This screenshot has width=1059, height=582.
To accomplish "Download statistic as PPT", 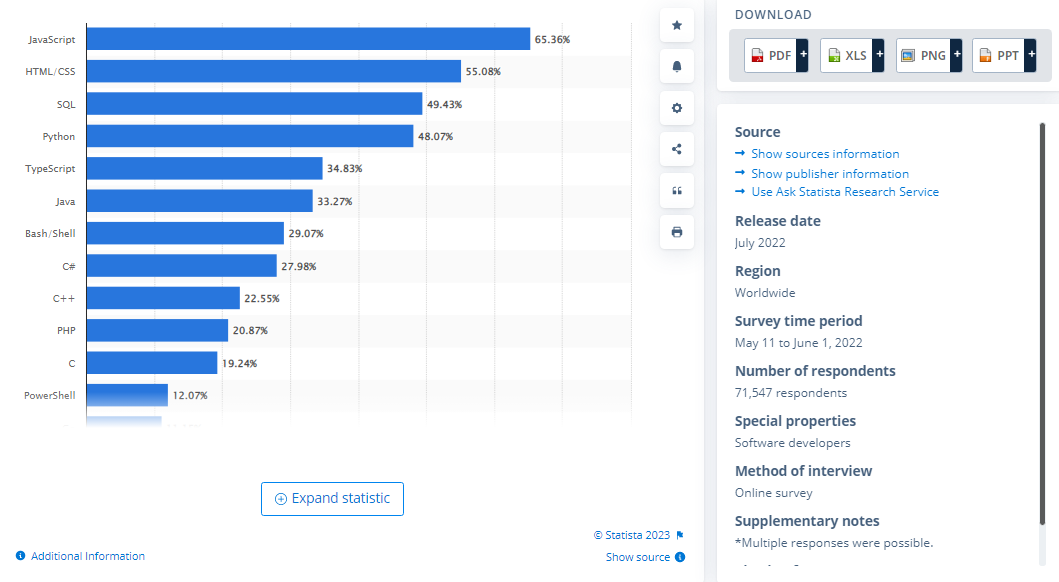I will click(x=1004, y=56).
